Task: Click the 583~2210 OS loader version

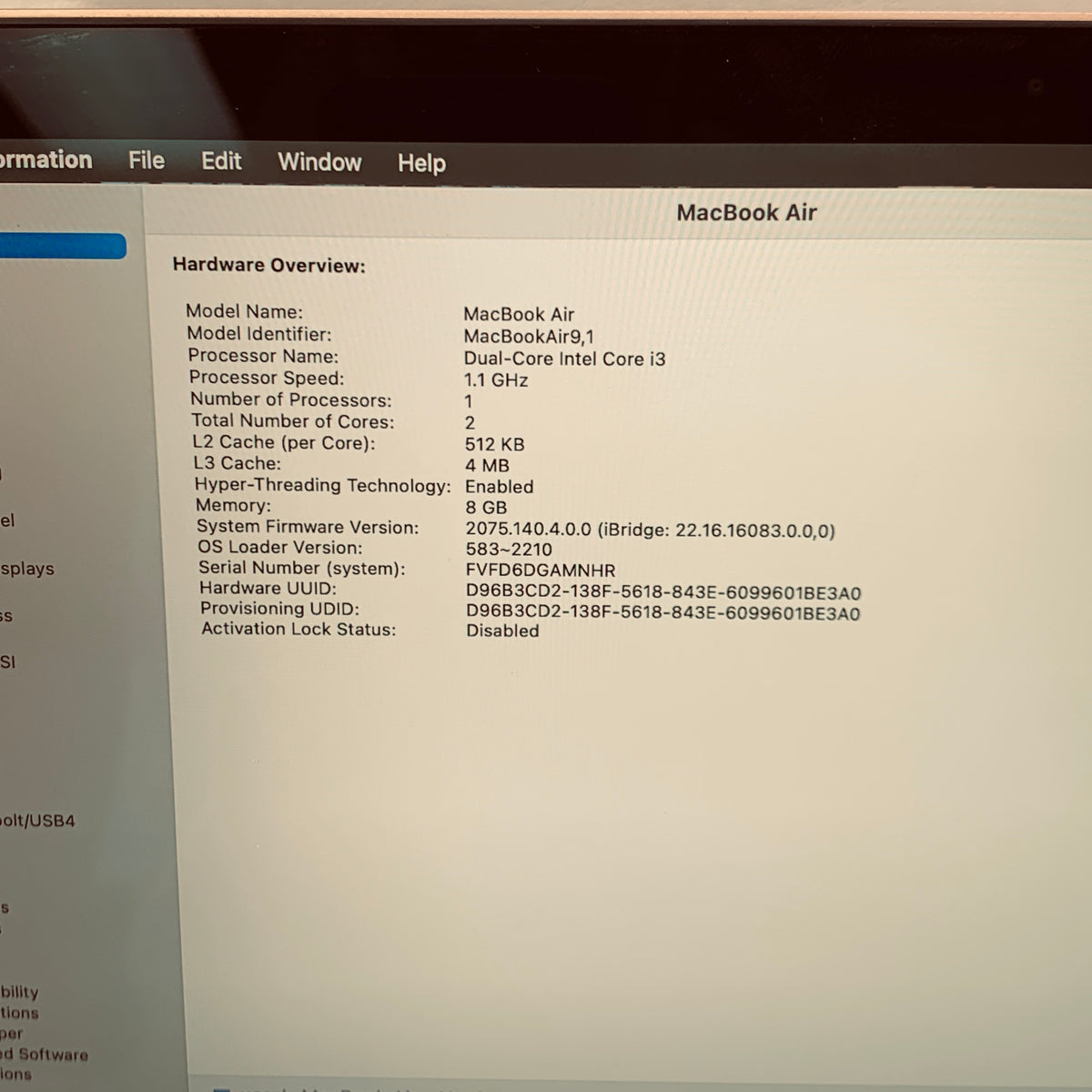Action: coord(509,550)
